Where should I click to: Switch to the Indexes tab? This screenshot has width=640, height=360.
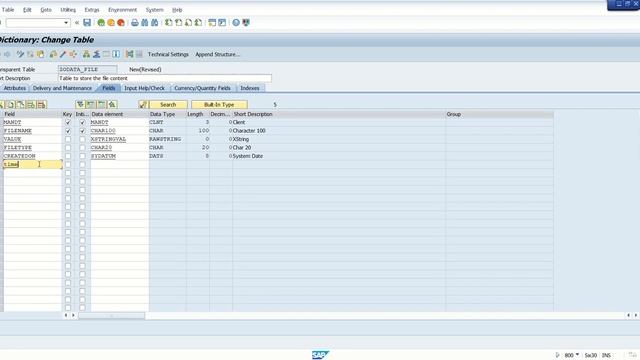point(250,88)
